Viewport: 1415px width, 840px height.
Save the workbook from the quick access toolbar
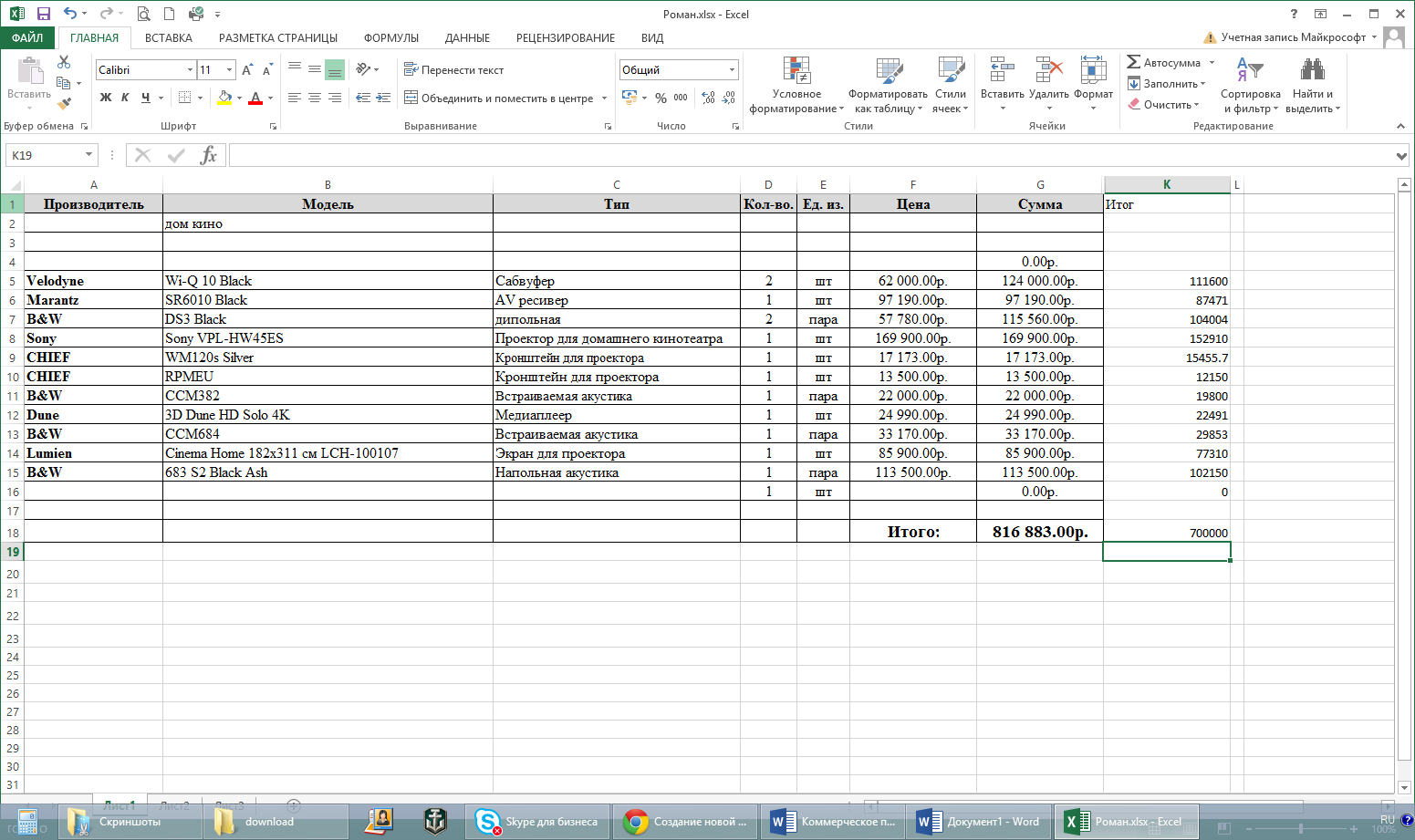[x=44, y=14]
